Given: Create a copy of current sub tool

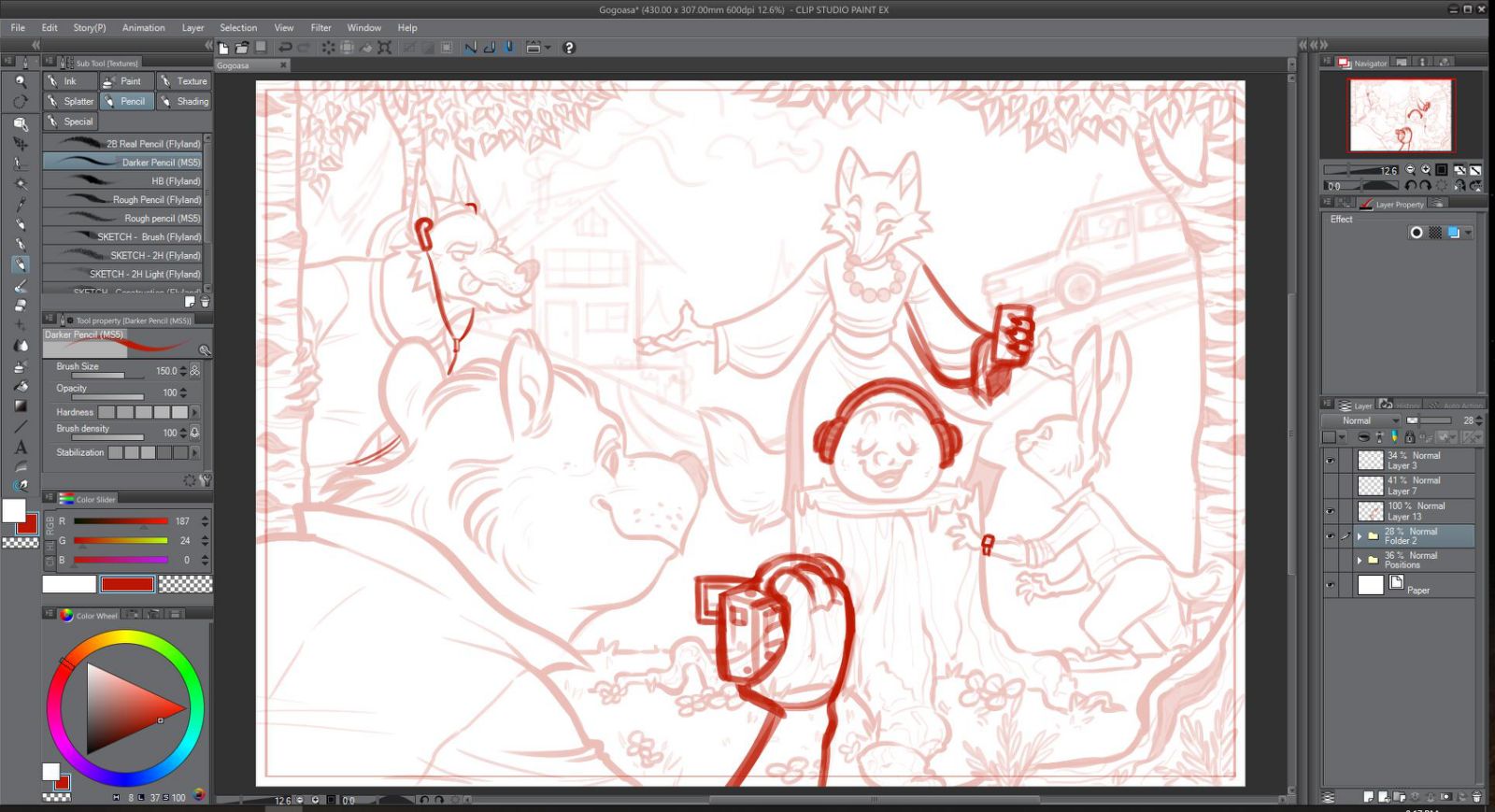Looking at the screenshot, I should tap(190, 302).
